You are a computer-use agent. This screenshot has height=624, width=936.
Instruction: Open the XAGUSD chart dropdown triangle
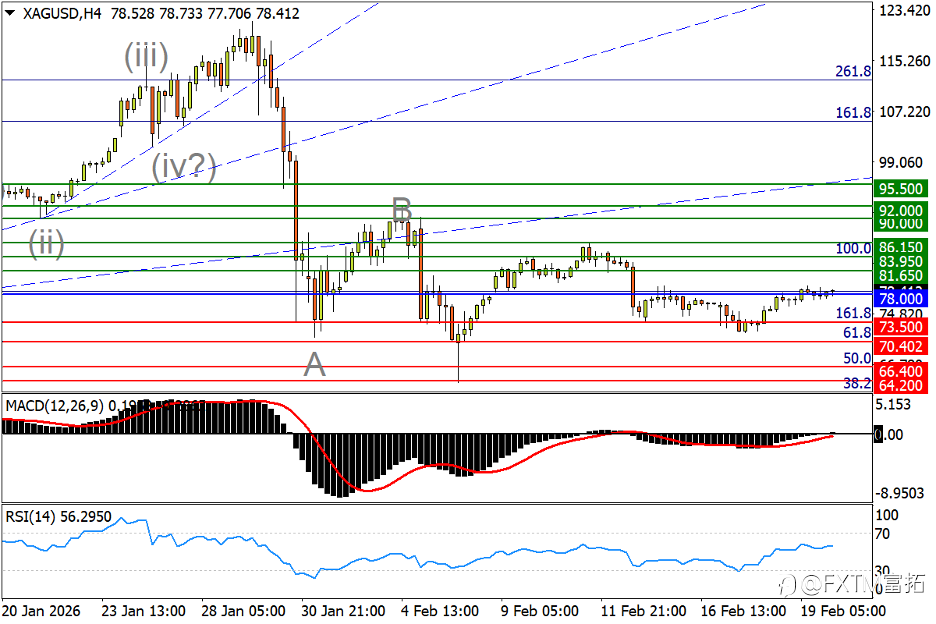[x=10, y=13]
